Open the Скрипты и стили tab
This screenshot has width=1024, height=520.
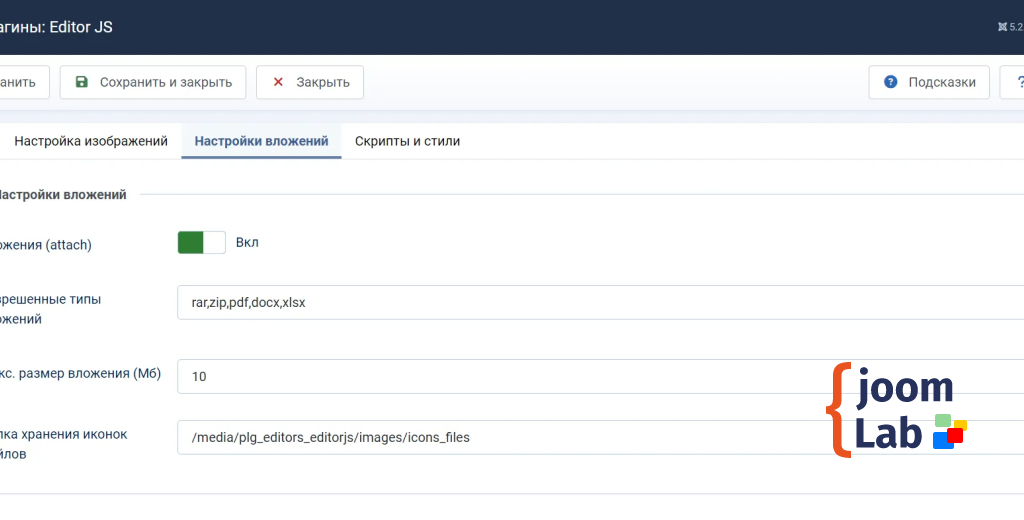pyautogui.click(x=407, y=141)
